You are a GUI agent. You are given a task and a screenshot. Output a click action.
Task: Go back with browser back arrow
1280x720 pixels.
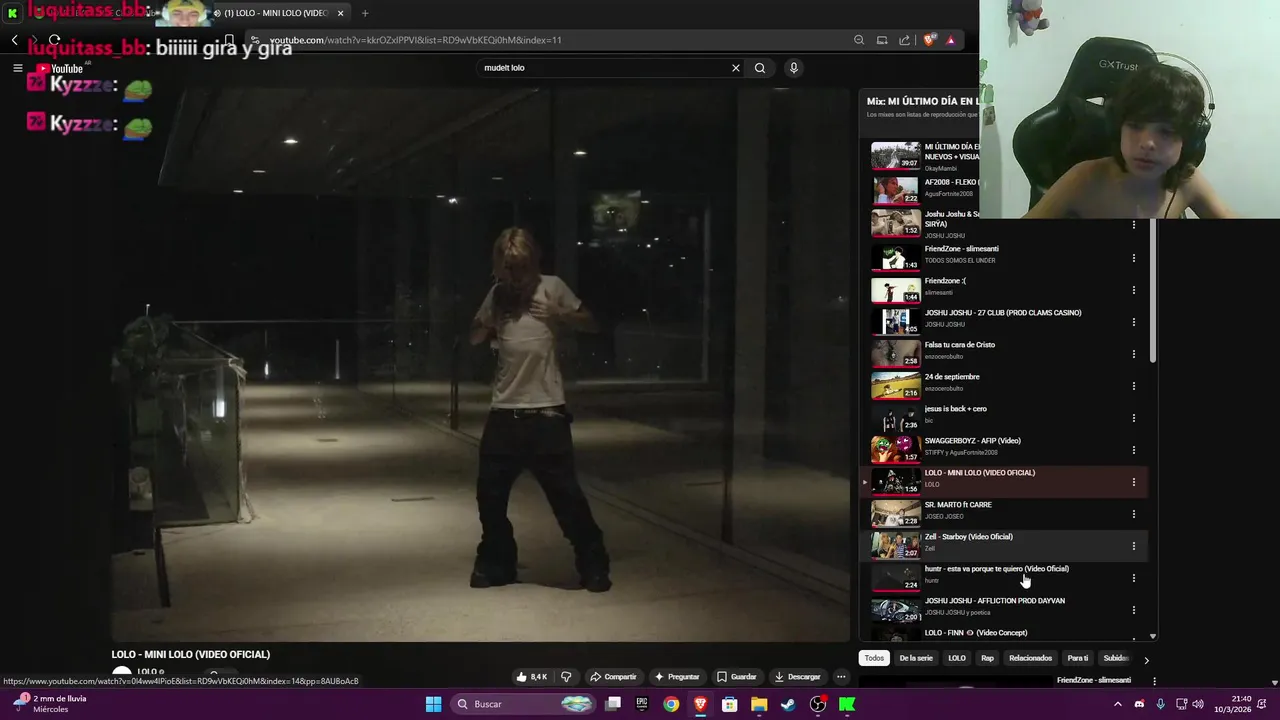(14, 40)
